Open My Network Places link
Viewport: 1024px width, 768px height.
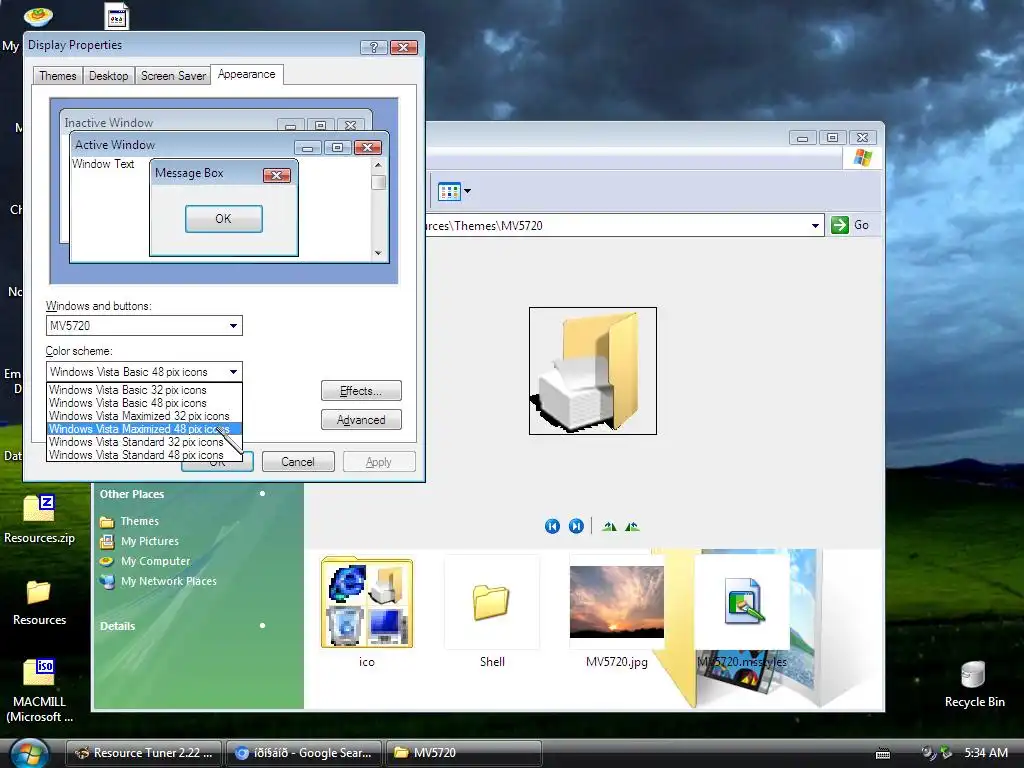[168, 581]
